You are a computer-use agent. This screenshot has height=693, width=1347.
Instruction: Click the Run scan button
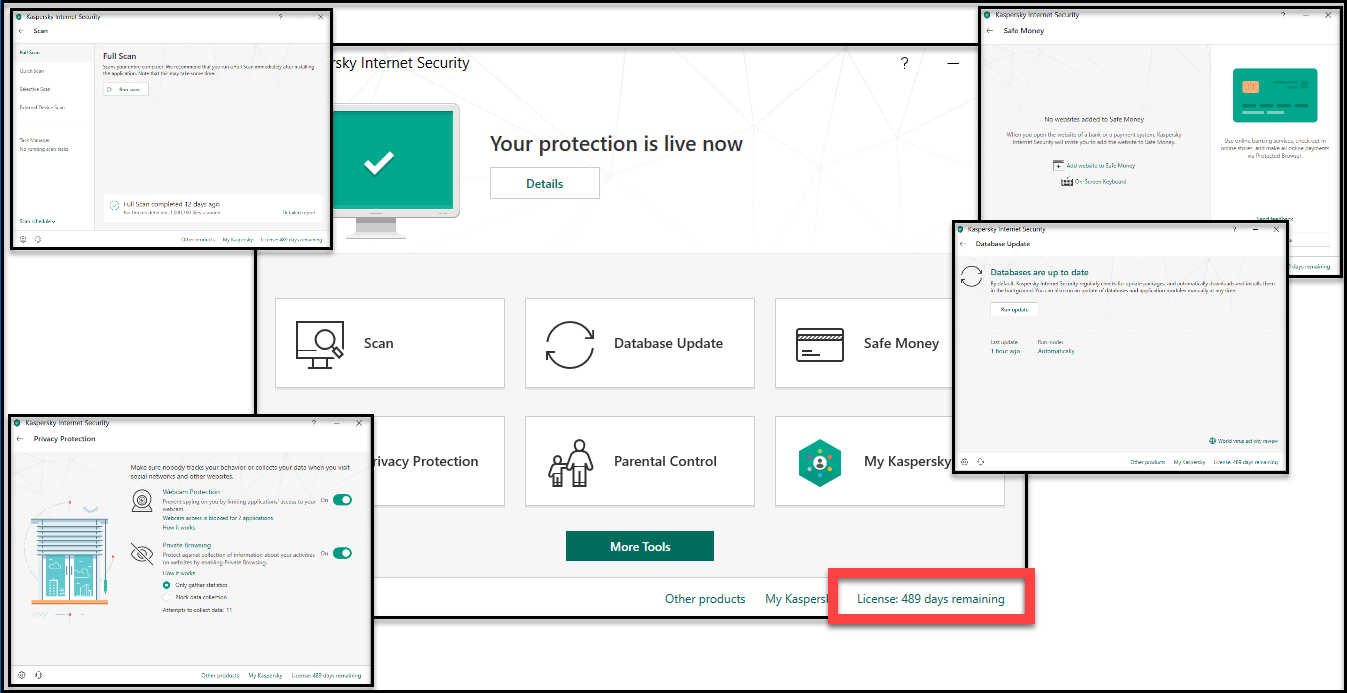pos(126,89)
